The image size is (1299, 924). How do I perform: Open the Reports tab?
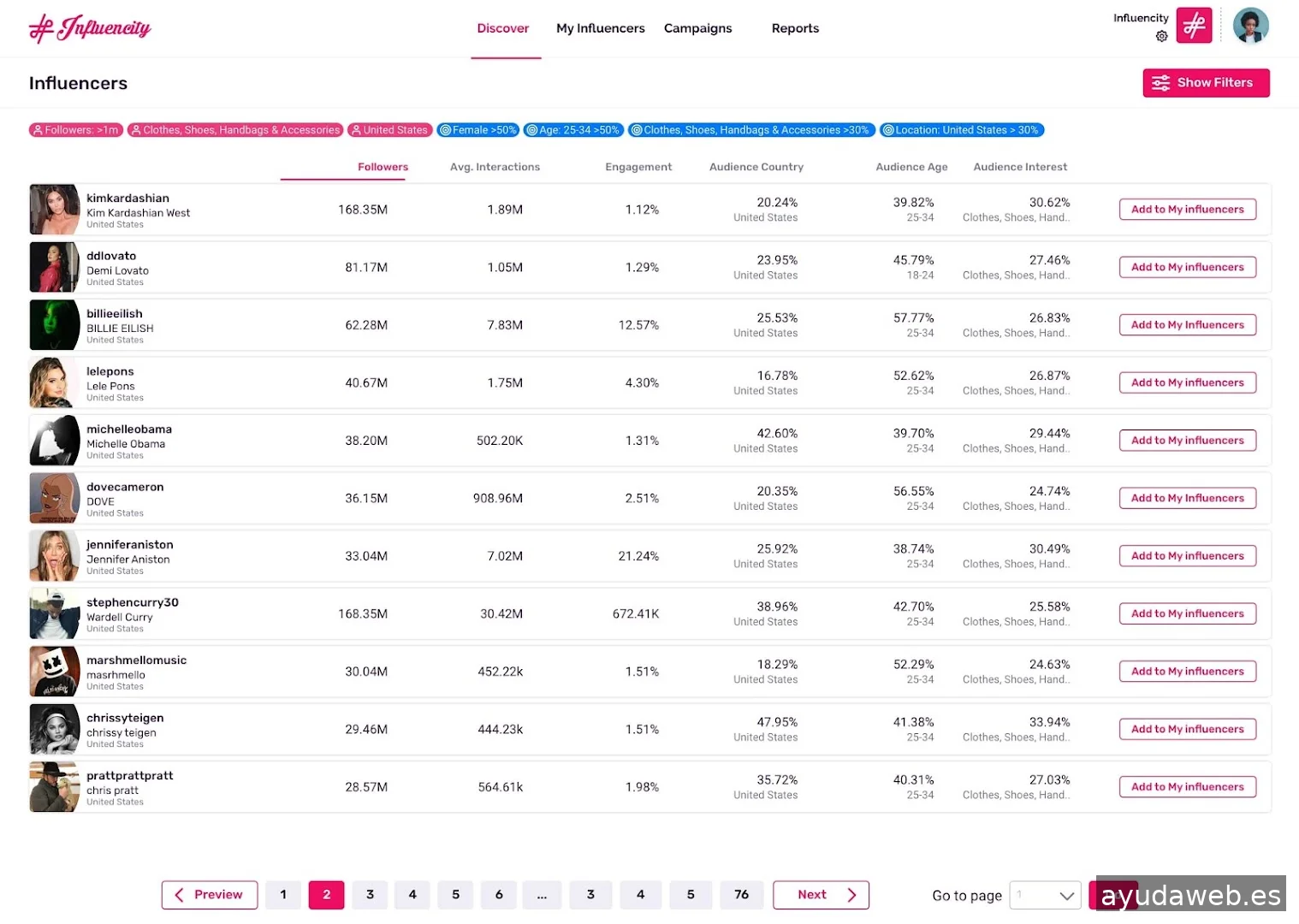pyautogui.click(x=795, y=28)
